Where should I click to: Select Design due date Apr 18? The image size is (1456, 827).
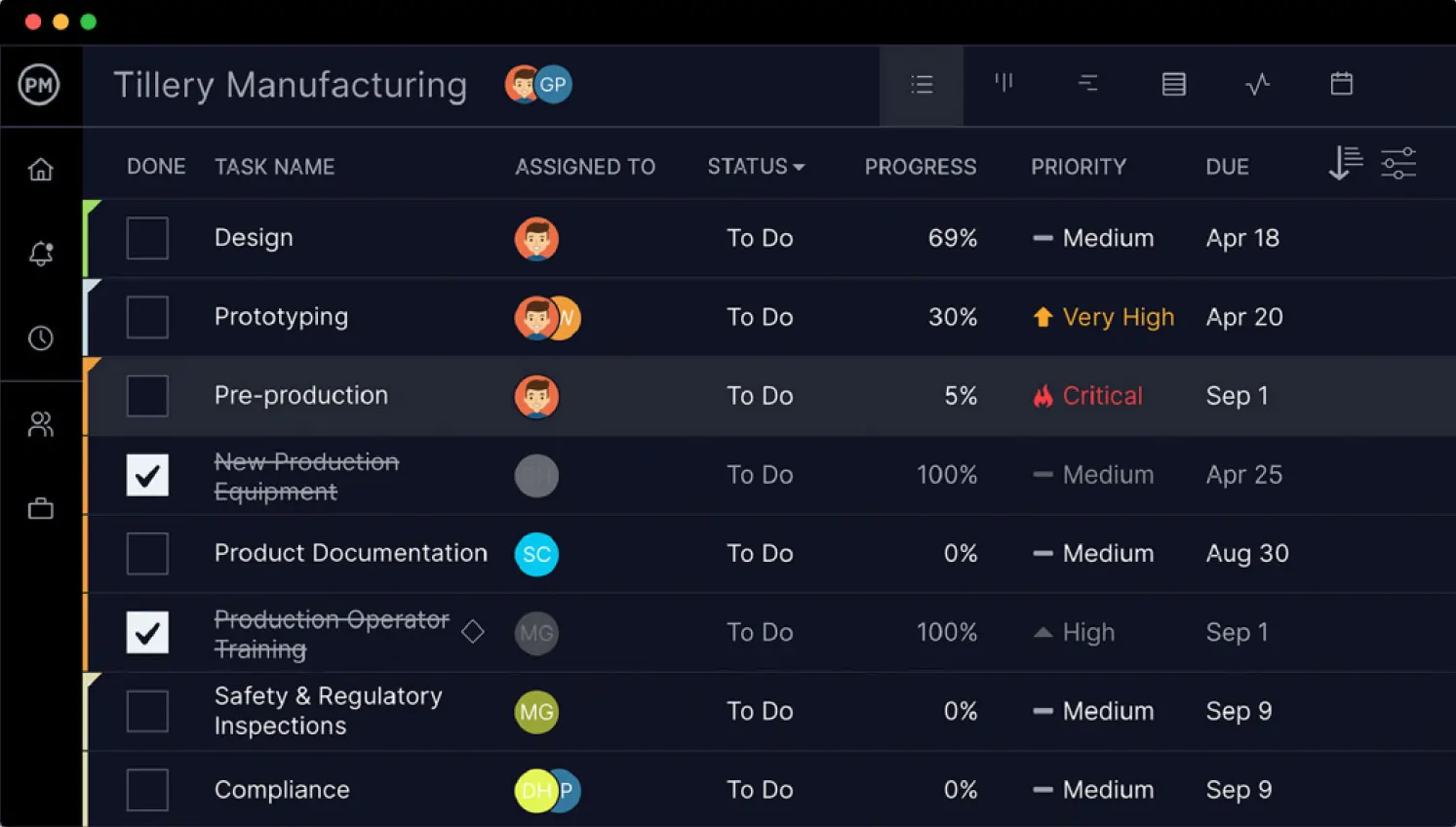[x=1242, y=238]
